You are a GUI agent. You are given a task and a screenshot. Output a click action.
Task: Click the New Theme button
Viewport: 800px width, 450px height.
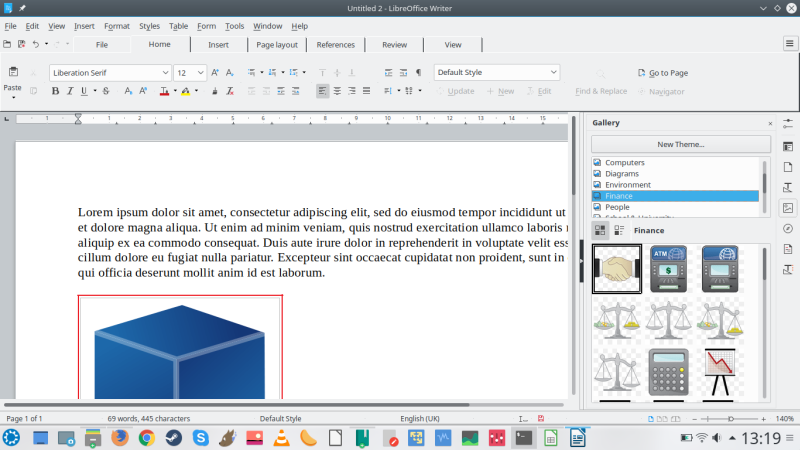(x=681, y=144)
